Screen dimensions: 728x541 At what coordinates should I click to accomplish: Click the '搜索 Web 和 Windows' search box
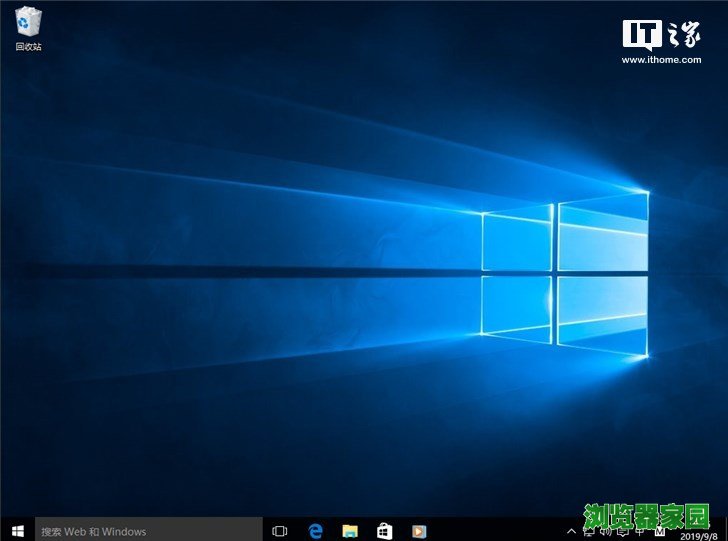click(x=148, y=530)
